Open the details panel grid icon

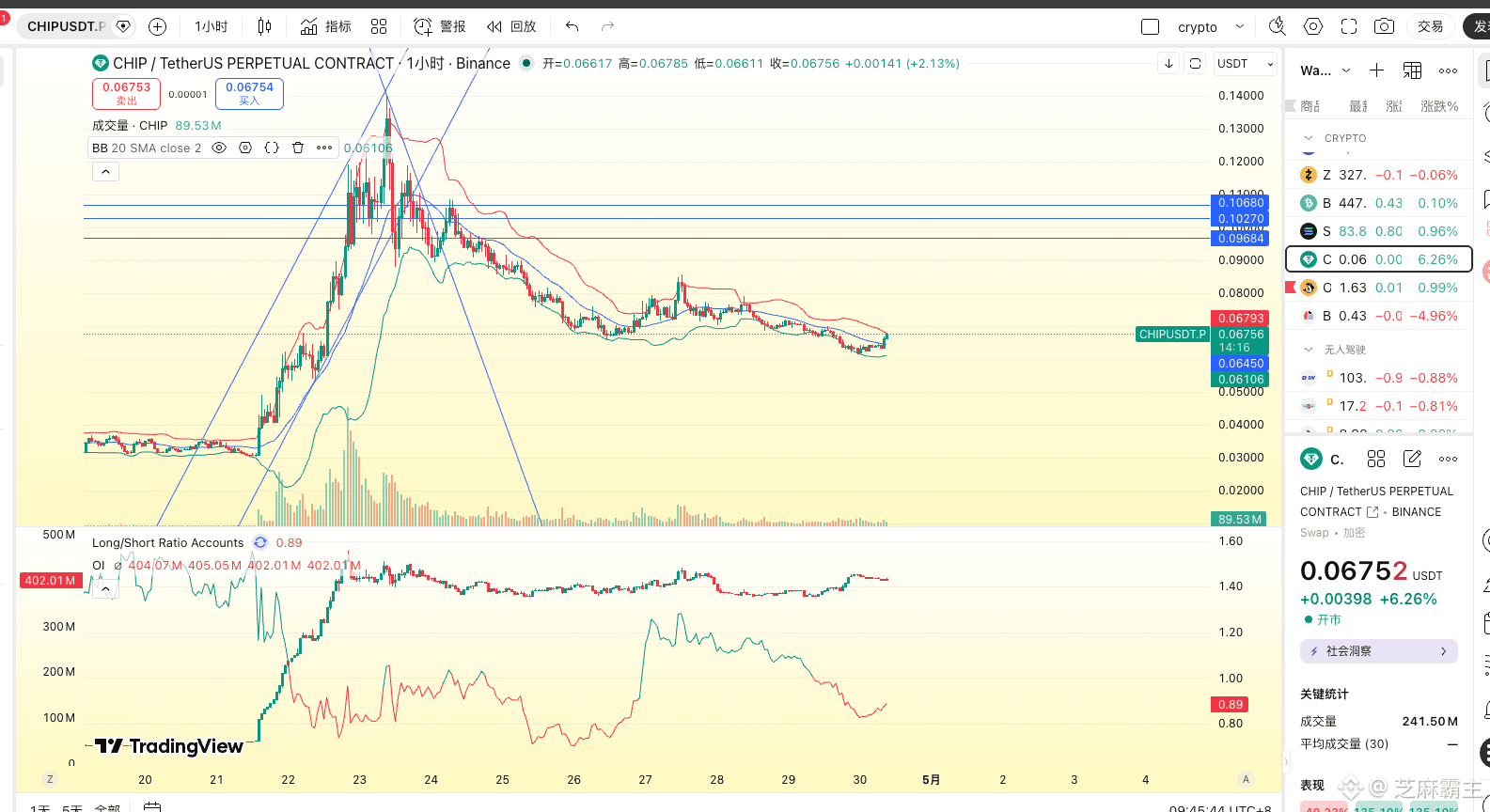[1376, 459]
